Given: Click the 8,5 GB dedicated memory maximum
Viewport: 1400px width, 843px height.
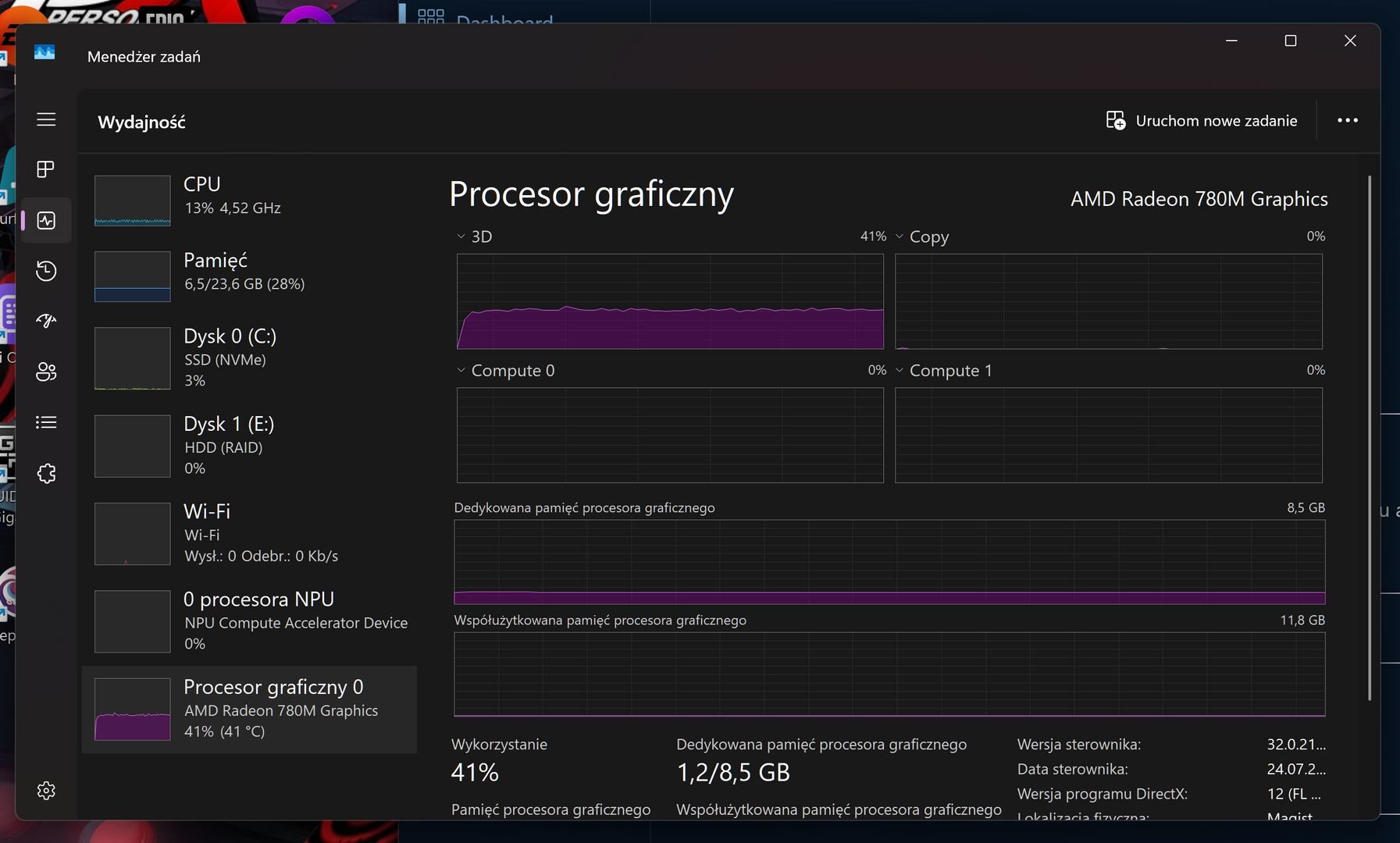Looking at the screenshot, I should (x=1306, y=507).
